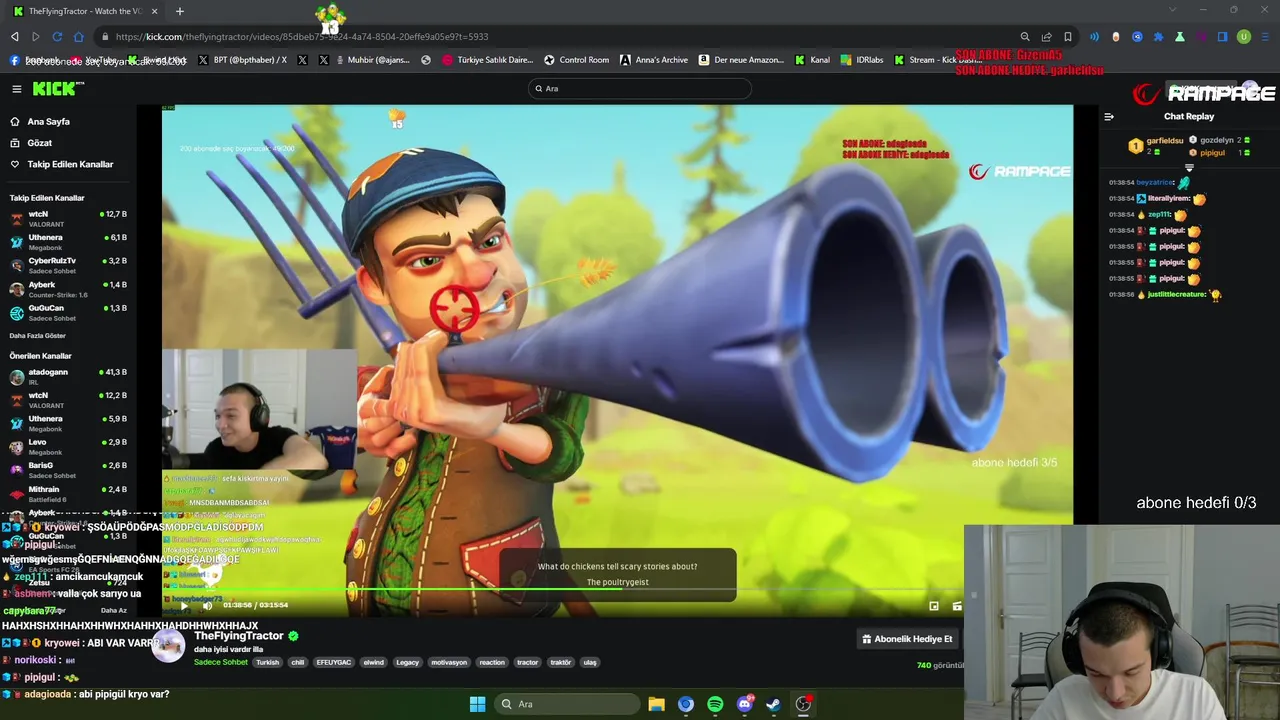Viewport: 1280px width, 720px height.
Task: Collapse the Chat Replay panel
Action: click(x=1108, y=117)
